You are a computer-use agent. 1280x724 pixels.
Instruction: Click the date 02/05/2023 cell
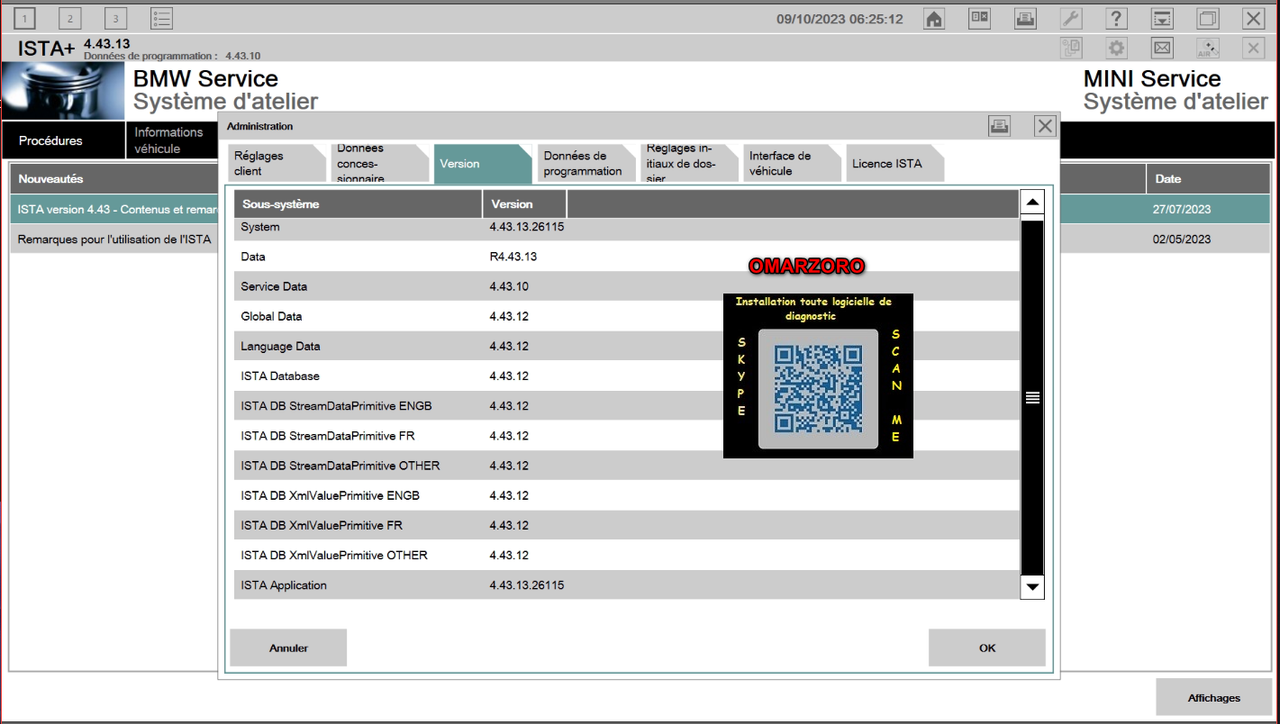pos(1182,239)
